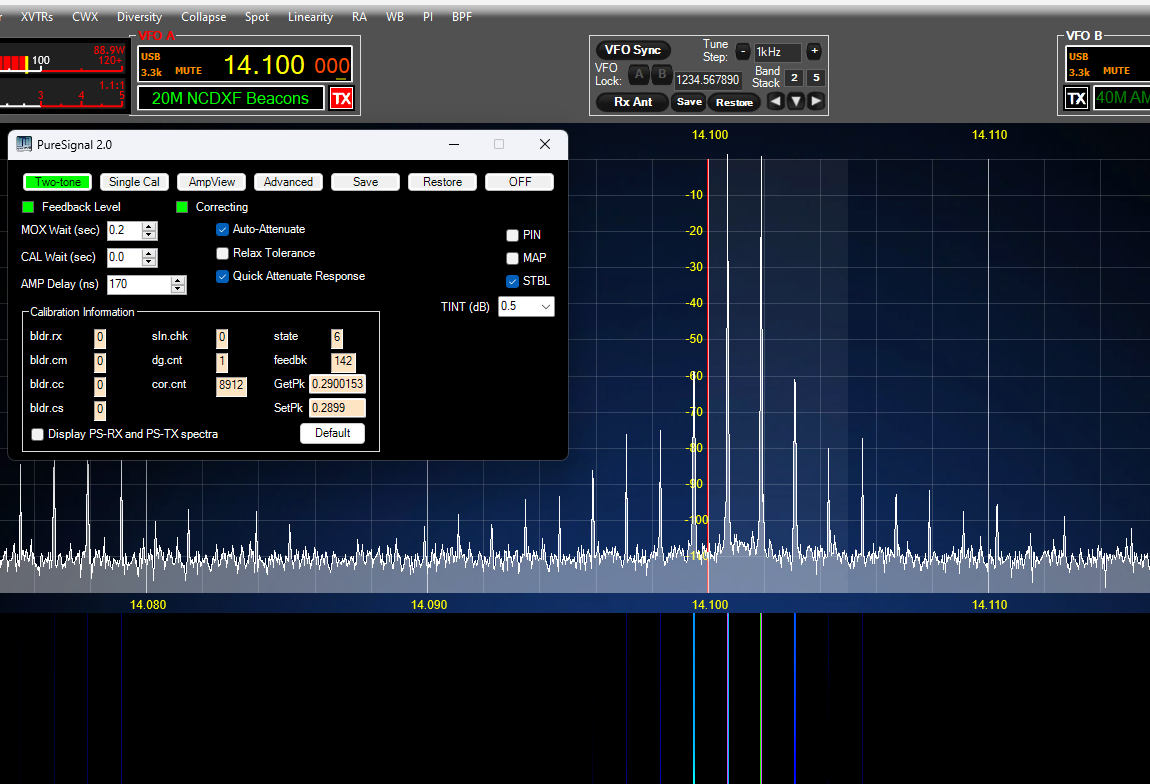
Task: Toggle Two-tone test button
Action: [x=58, y=182]
